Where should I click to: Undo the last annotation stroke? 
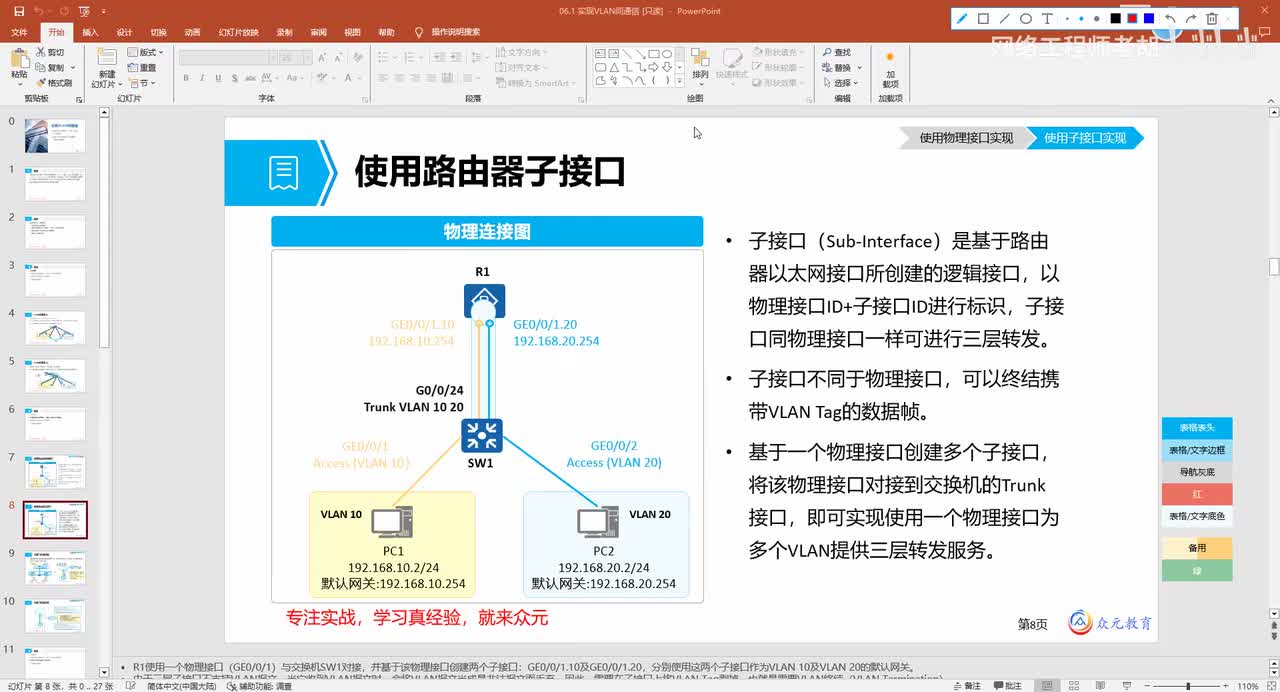pyautogui.click(x=1170, y=18)
